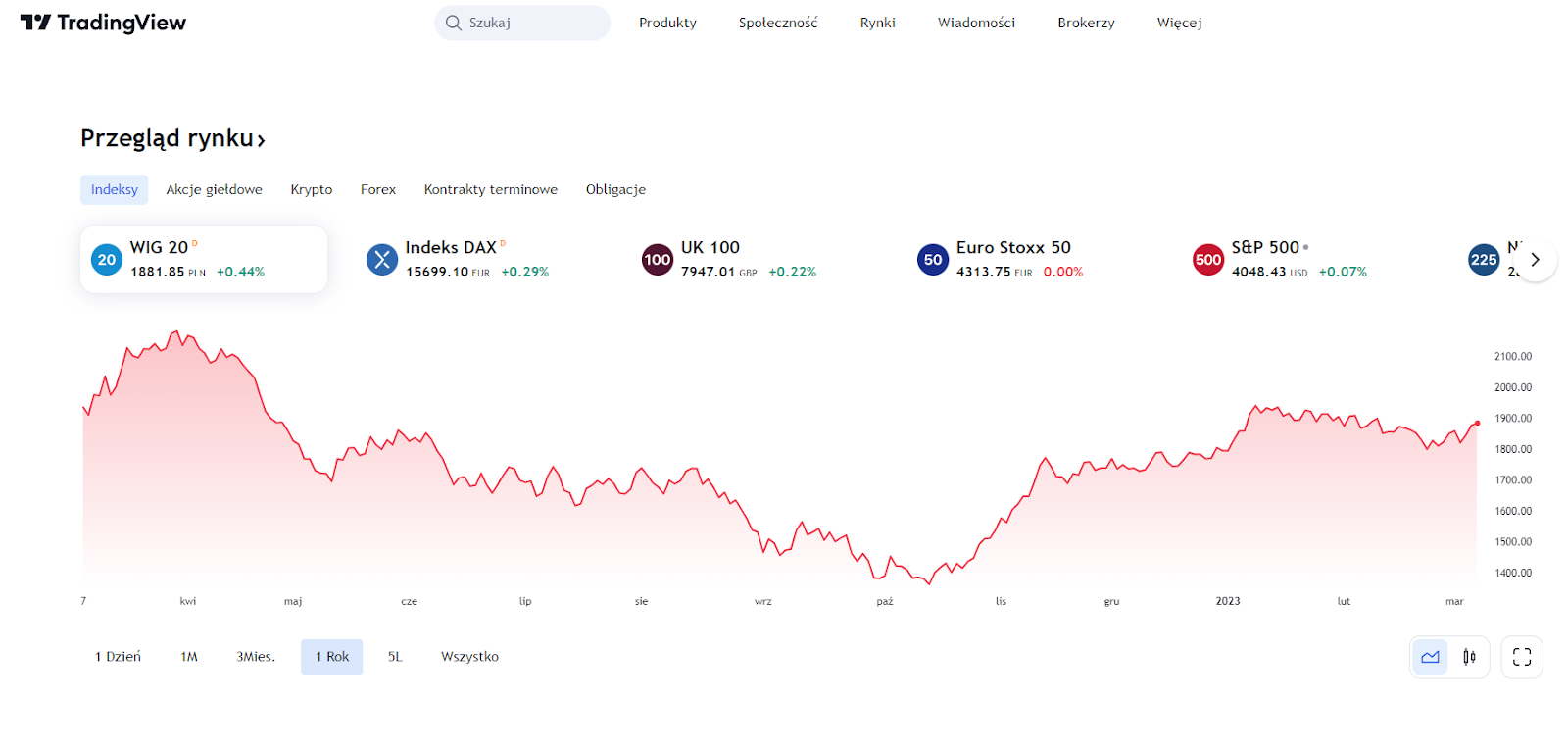This screenshot has height=754, width=1568.
Task: Open the Rynki menu
Action: [878, 23]
